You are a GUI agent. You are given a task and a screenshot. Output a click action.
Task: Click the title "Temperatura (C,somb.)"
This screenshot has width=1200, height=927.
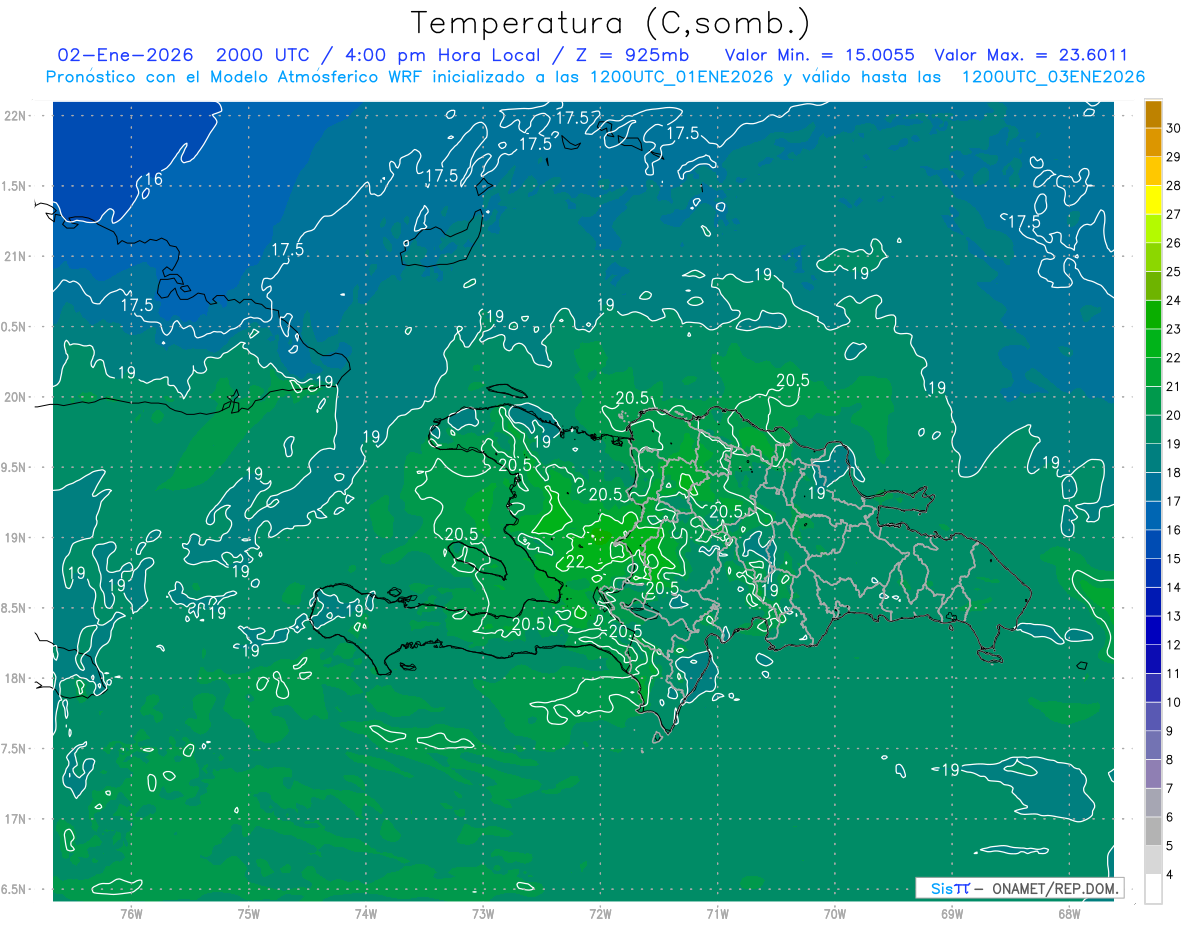(x=611, y=23)
